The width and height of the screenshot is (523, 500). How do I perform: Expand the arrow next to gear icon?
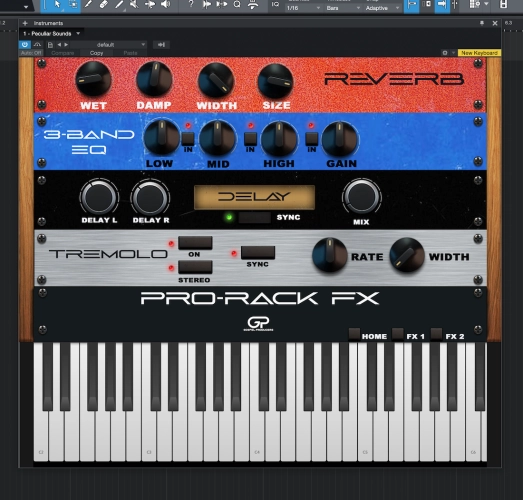pyautogui.click(x=453, y=53)
